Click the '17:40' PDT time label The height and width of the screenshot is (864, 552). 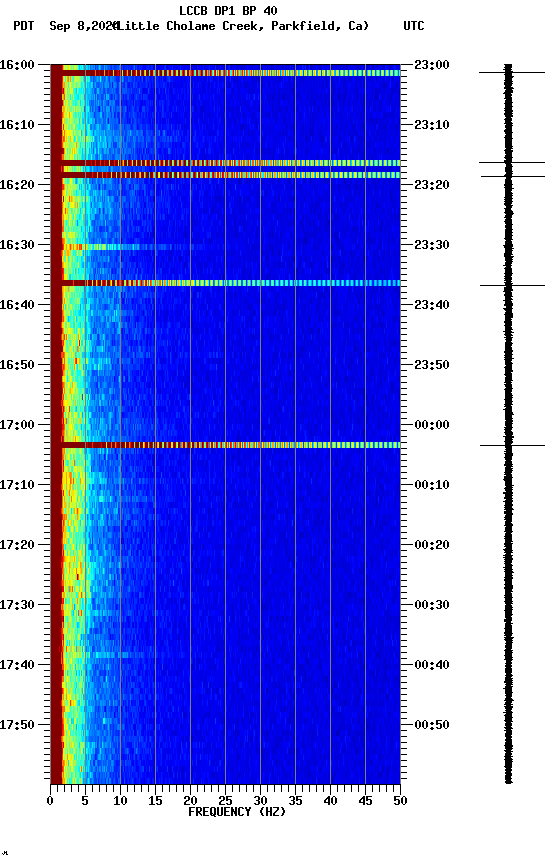(x=17, y=665)
